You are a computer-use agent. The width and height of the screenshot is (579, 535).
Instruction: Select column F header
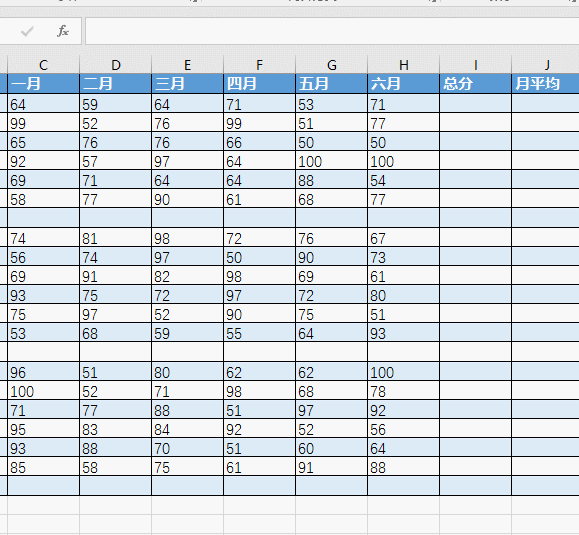(x=260, y=65)
